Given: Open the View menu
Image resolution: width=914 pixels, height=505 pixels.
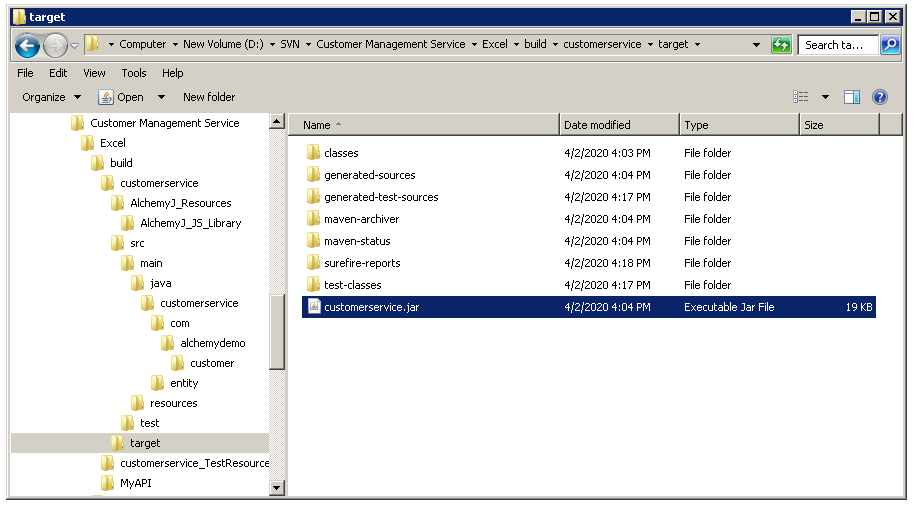Looking at the screenshot, I should [94, 73].
